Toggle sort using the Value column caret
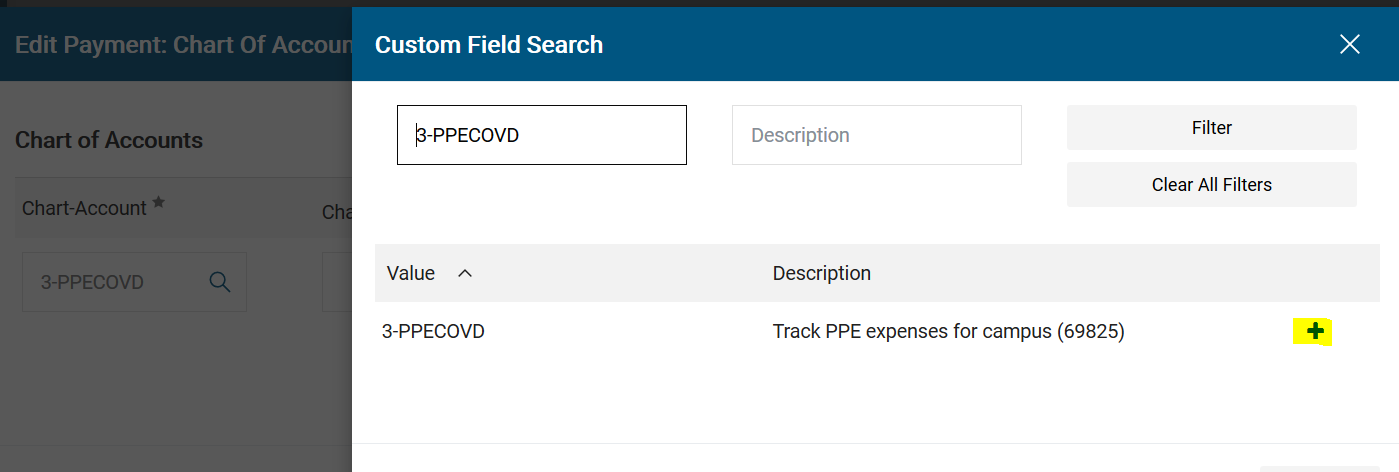 [x=464, y=273]
